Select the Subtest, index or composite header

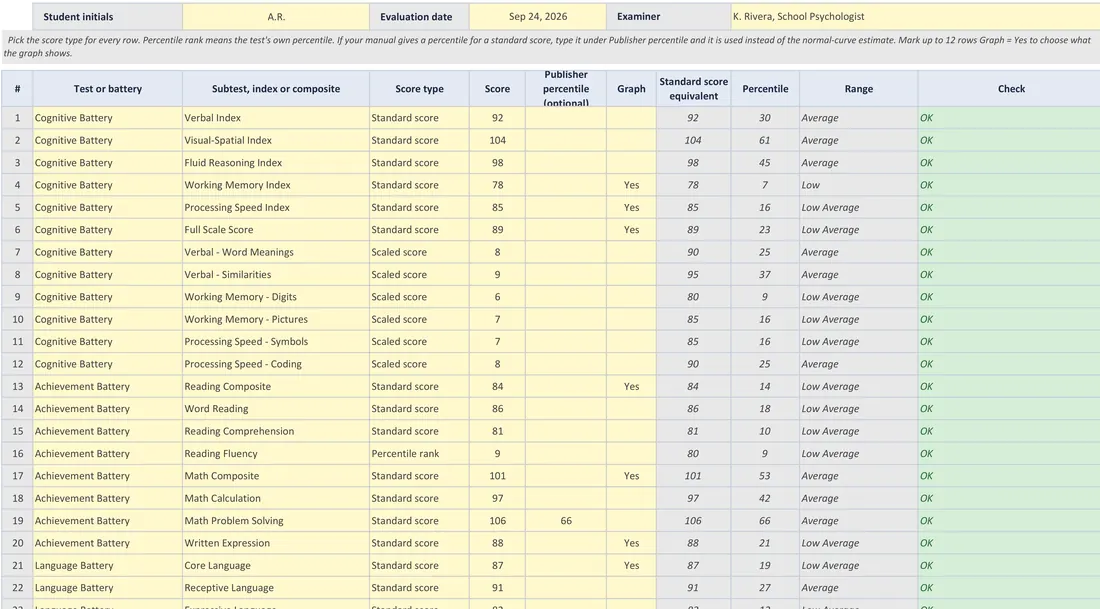point(276,88)
